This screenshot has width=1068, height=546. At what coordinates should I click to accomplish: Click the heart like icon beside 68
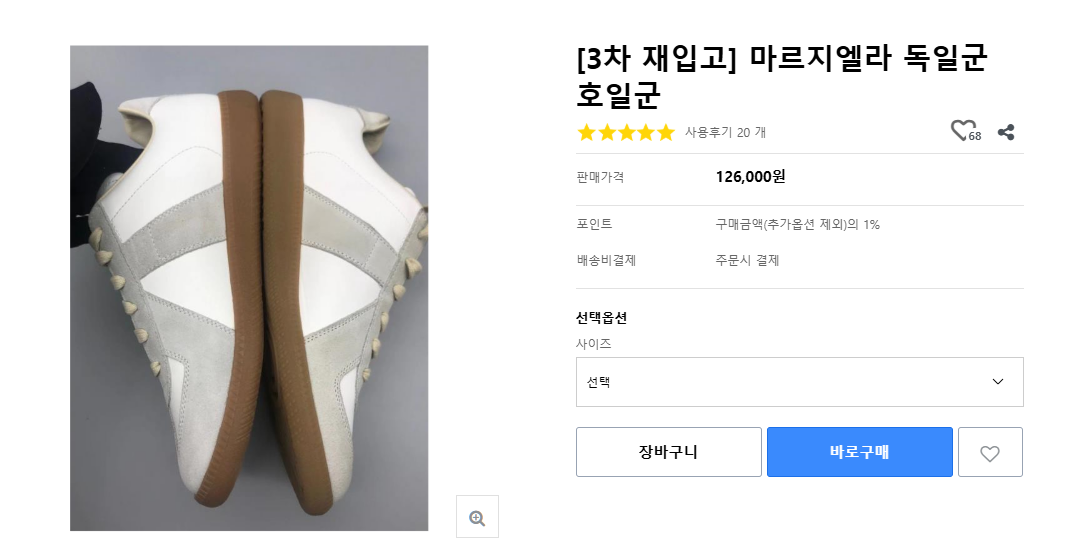coord(961,130)
